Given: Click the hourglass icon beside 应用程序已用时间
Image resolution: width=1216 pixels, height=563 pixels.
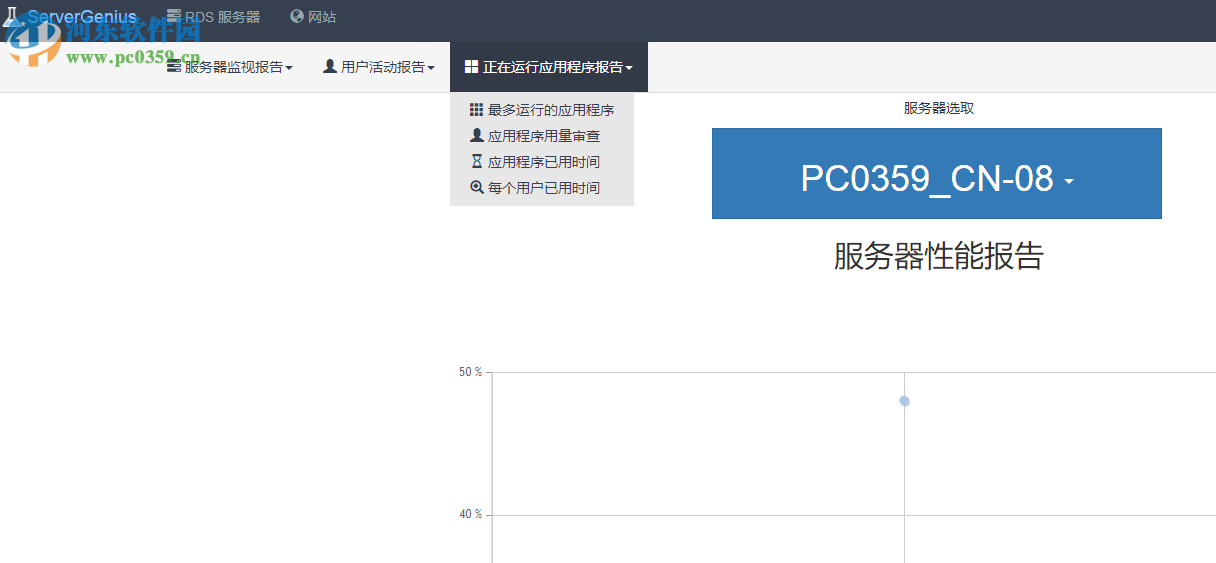Looking at the screenshot, I should [x=477, y=161].
